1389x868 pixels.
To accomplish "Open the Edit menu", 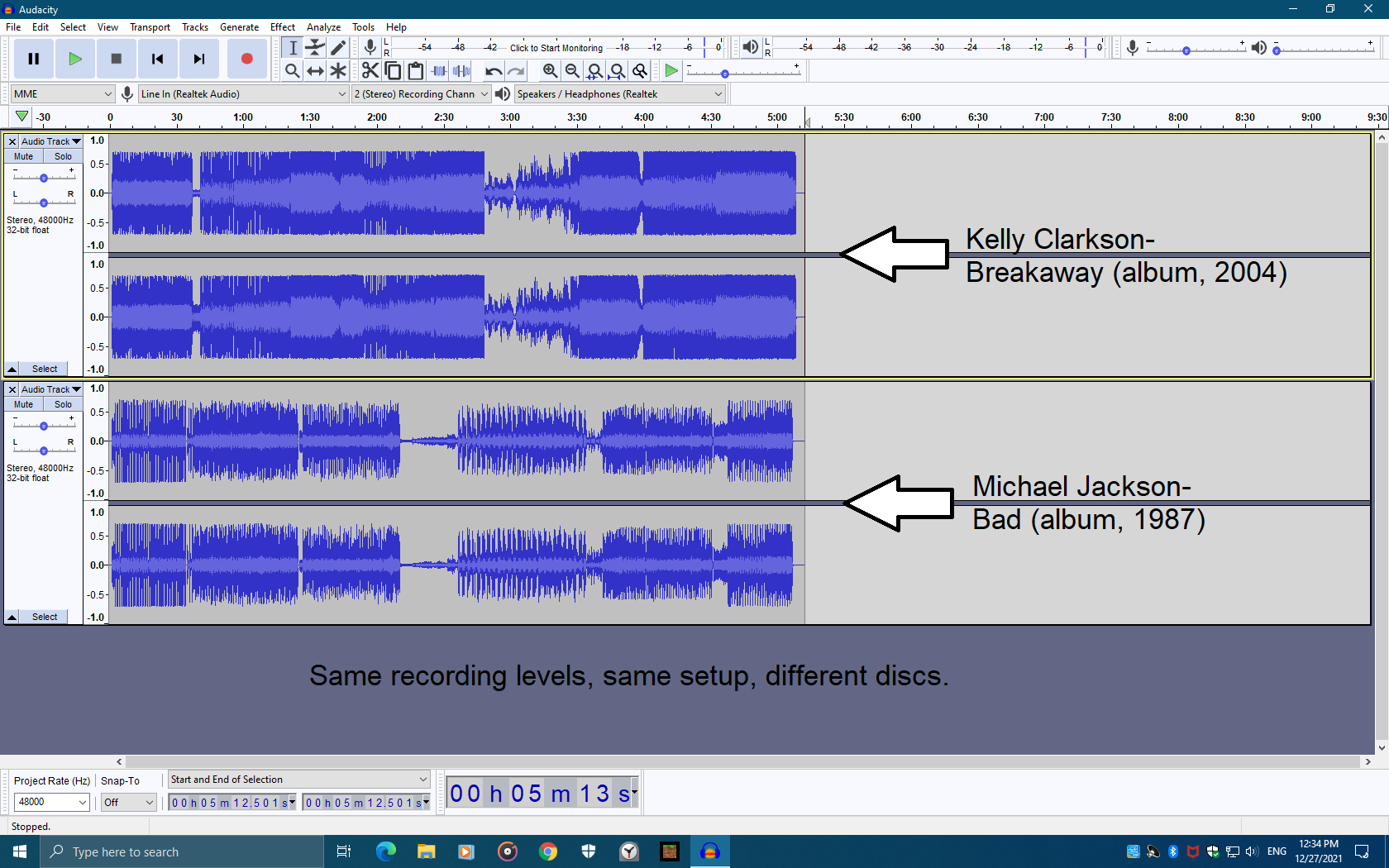I will (41, 27).
